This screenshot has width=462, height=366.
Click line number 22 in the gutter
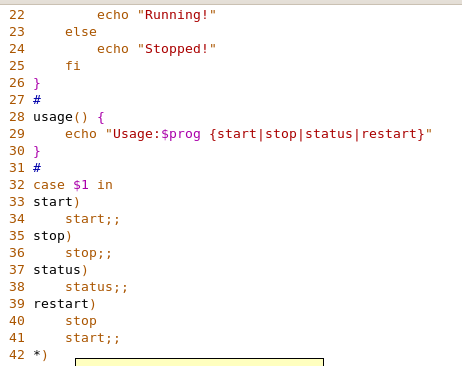pos(17,15)
